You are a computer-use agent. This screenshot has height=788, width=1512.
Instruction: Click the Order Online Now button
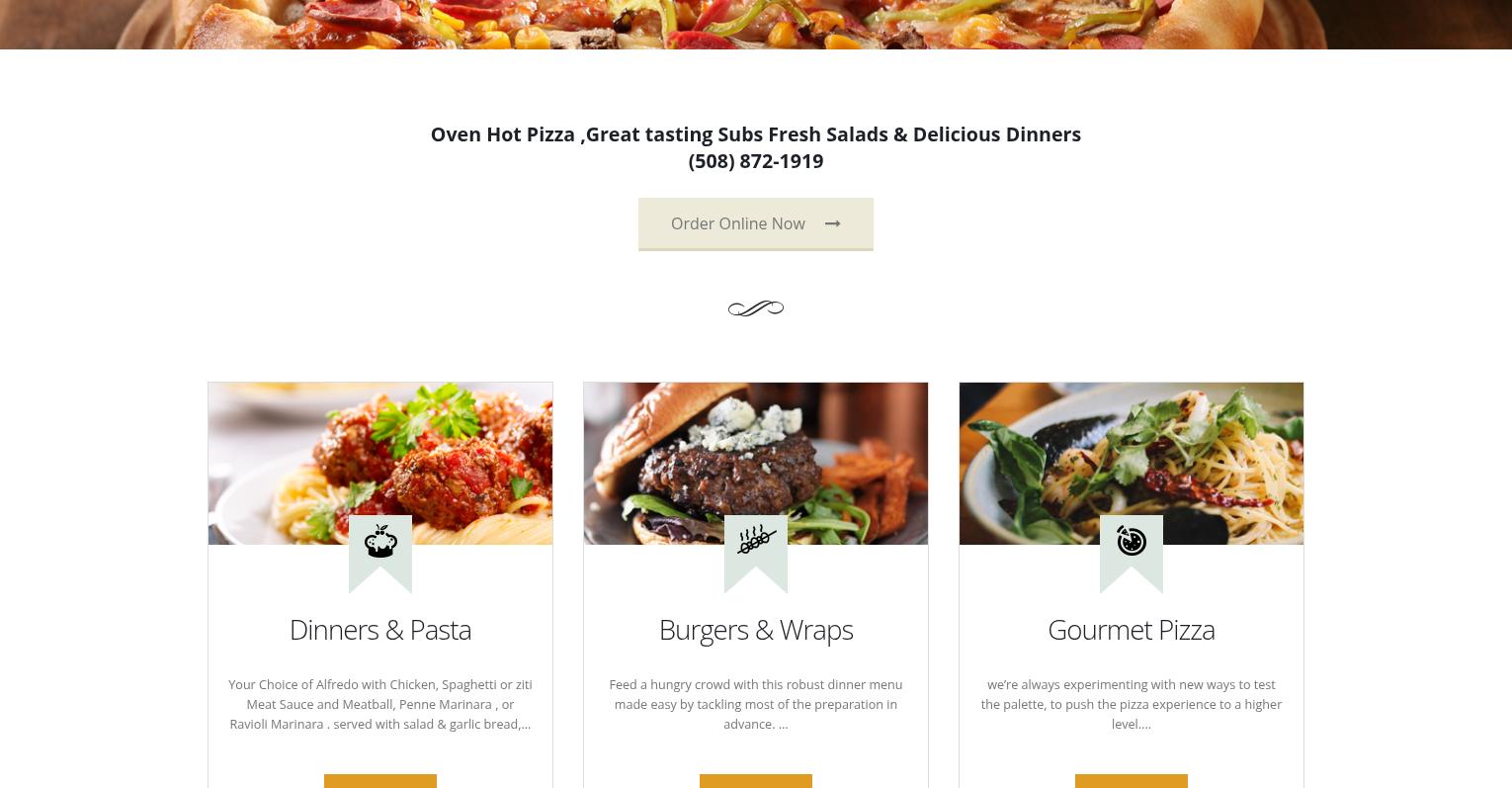click(755, 223)
